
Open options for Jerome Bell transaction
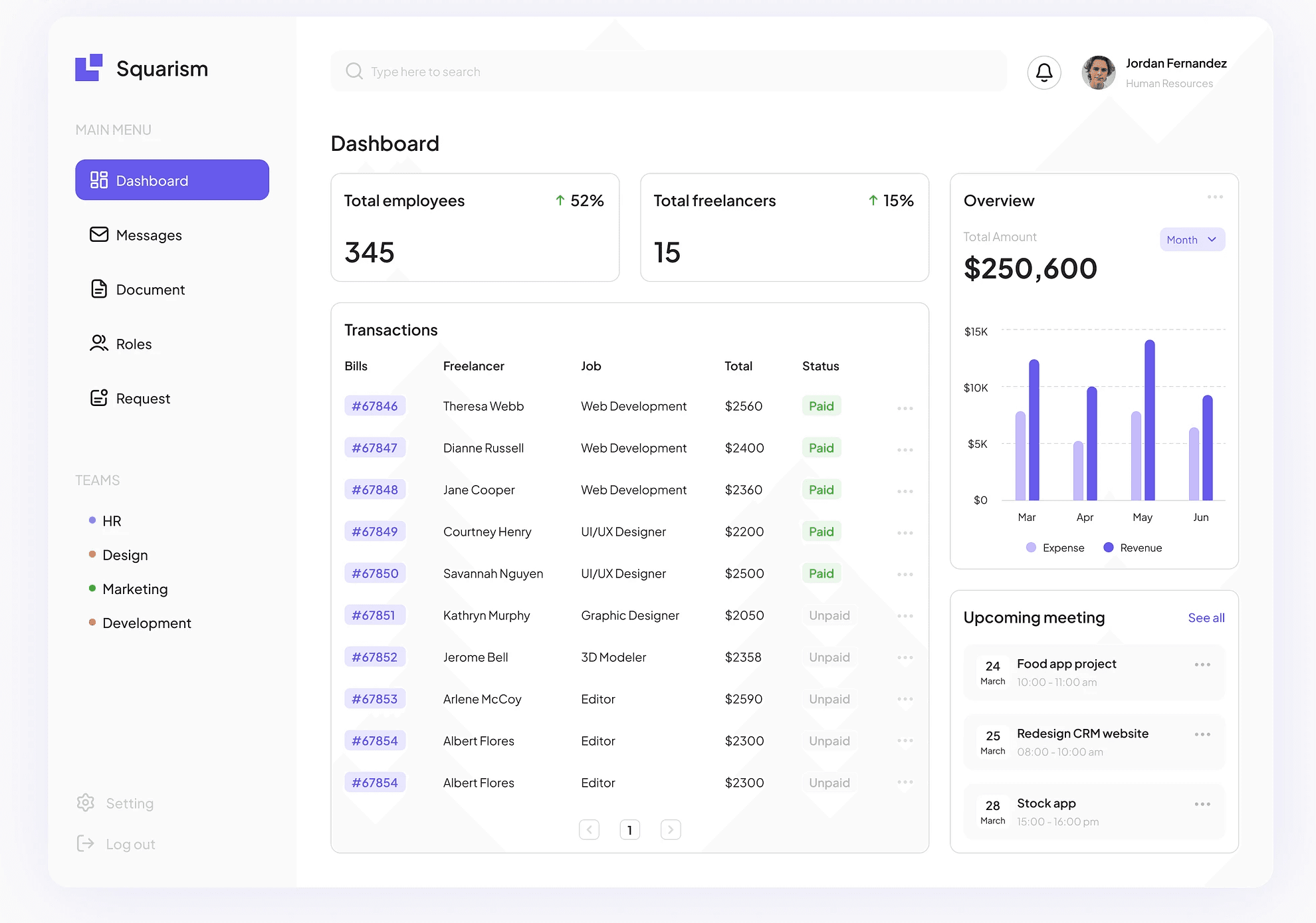point(905,657)
